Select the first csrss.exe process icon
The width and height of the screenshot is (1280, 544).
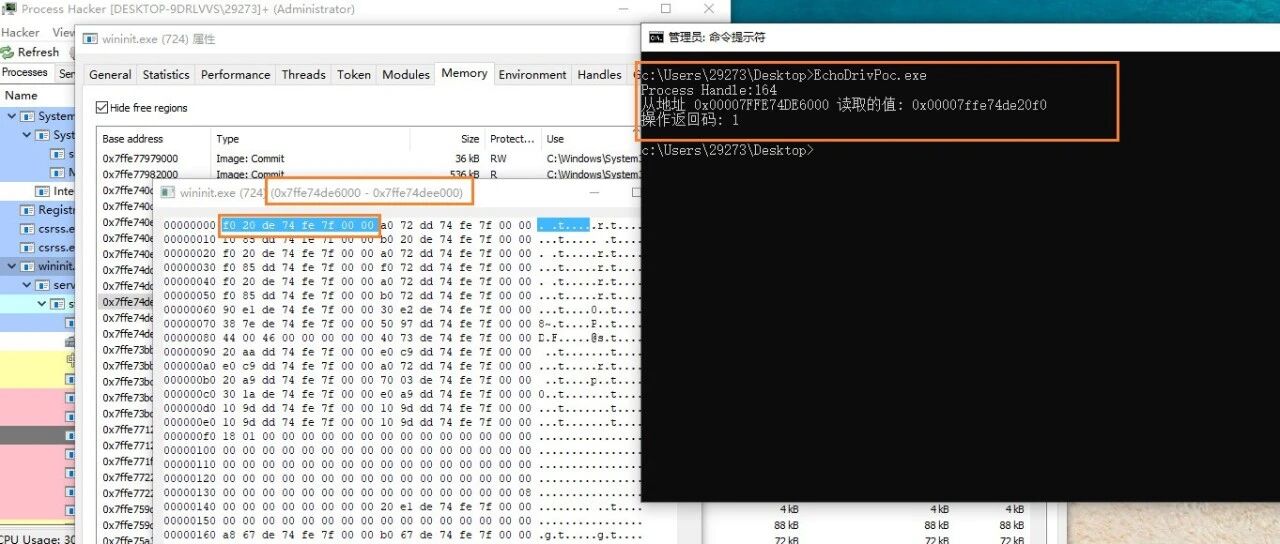(x=28, y=229)
